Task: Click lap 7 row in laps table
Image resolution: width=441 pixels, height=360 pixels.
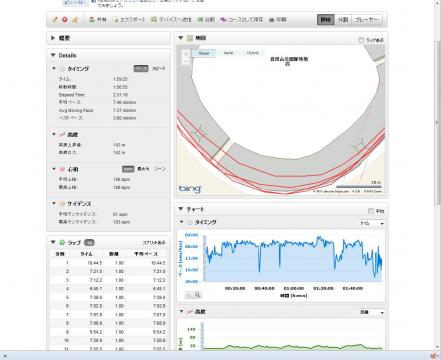Action: tap(109, 315)
